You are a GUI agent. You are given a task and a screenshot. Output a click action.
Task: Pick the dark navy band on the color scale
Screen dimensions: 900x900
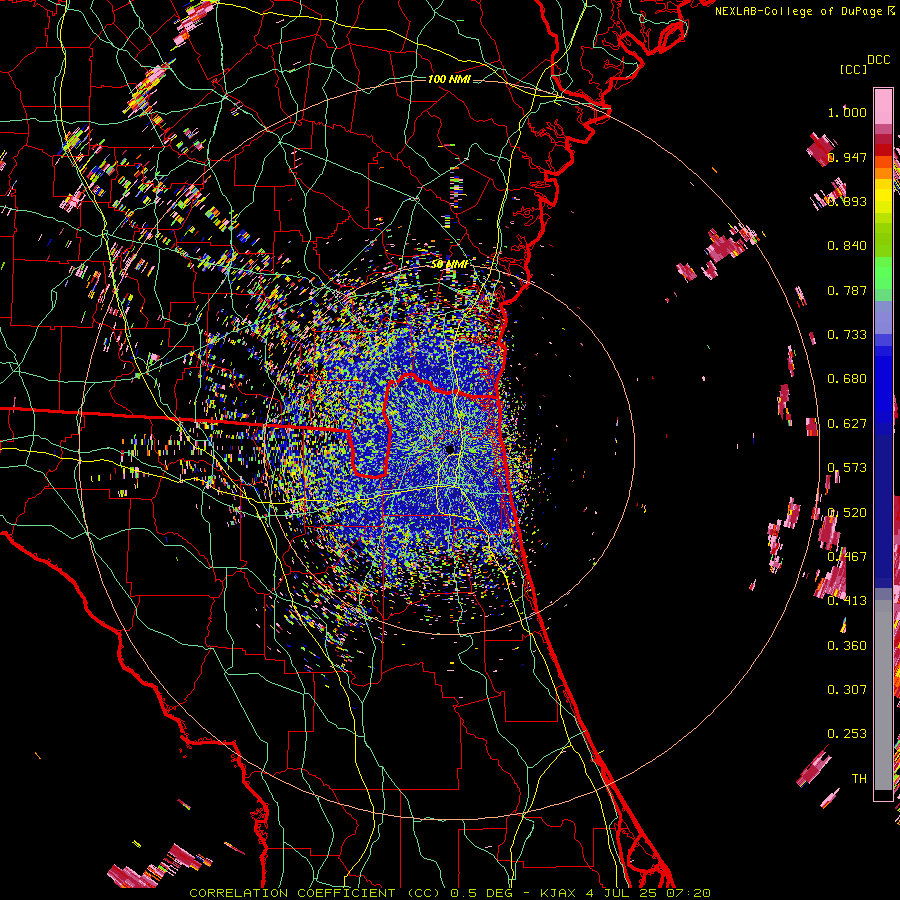(883, 505)
